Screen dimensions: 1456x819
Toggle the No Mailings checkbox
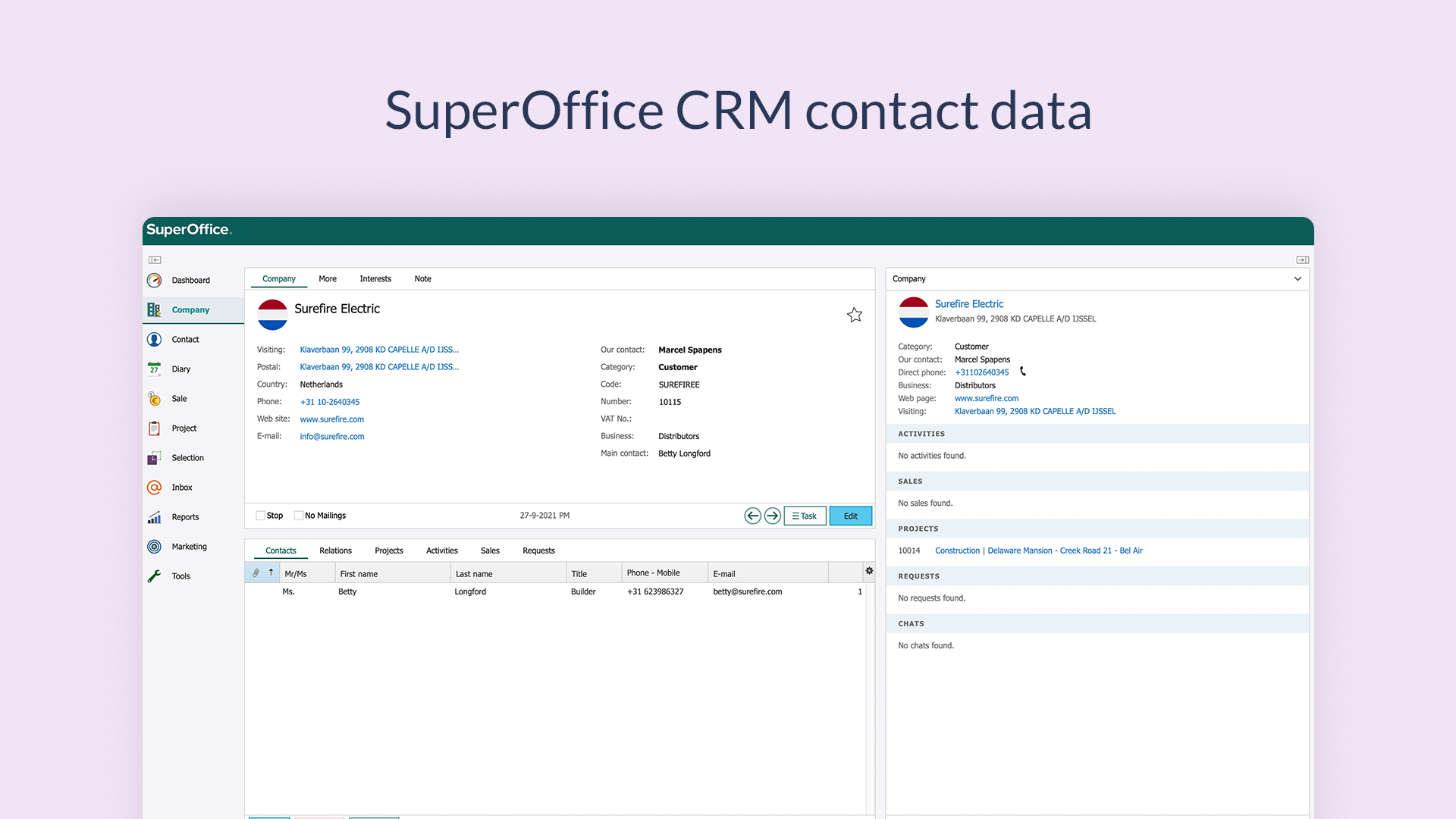[299, 516]
